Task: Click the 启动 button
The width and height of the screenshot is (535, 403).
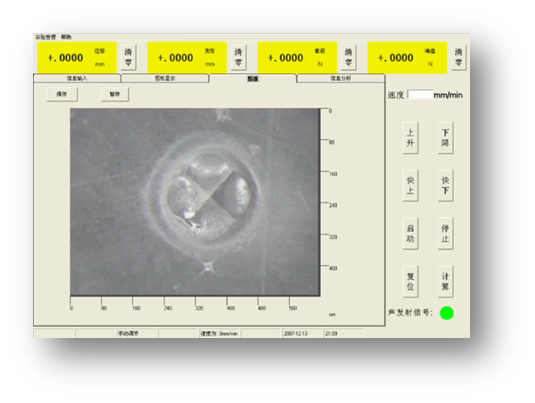Action: click(x=410, y=233)
